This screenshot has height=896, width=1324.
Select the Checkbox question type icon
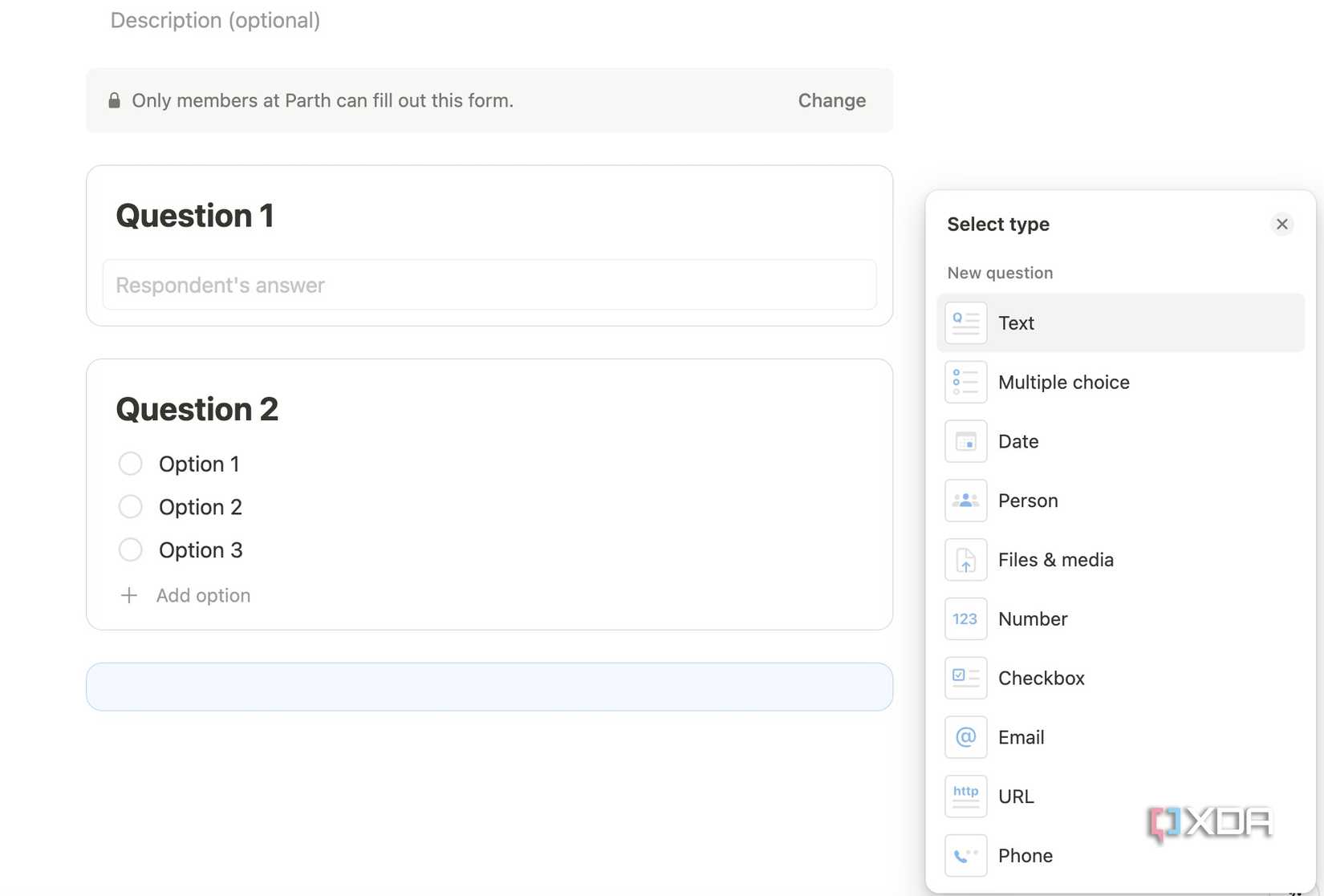coord(965,678)
